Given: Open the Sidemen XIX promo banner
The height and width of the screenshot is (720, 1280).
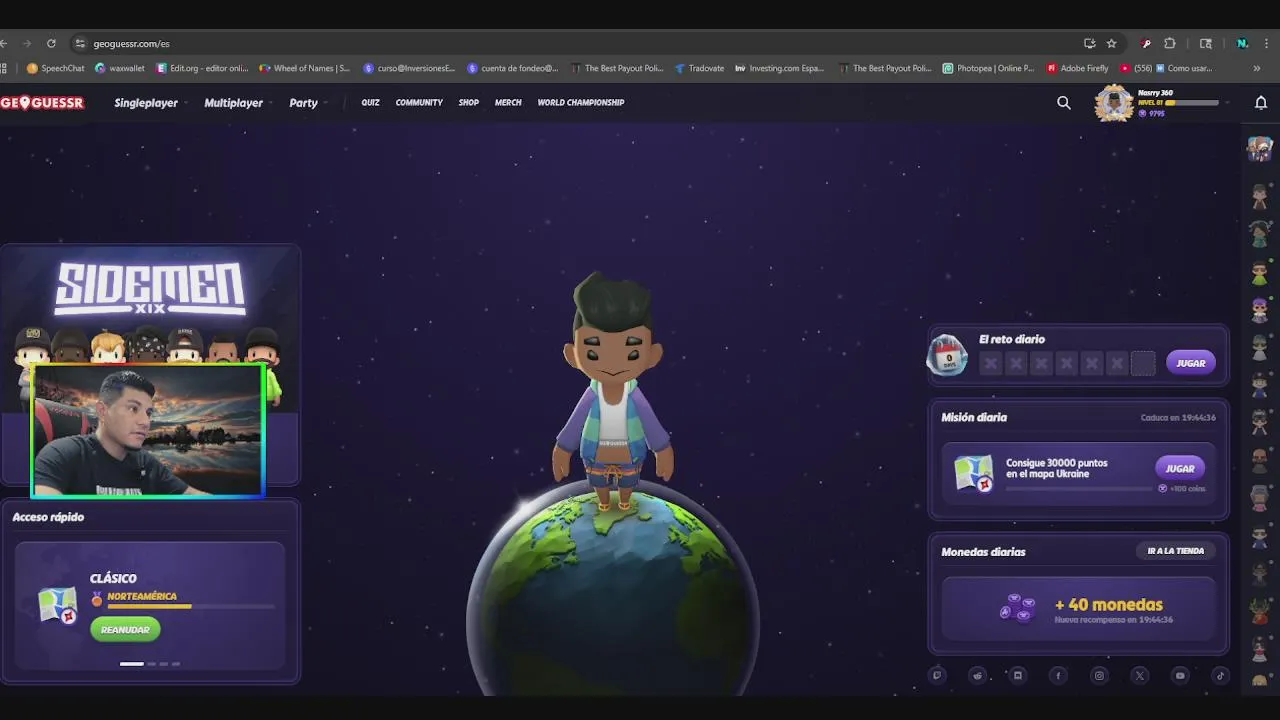Looking at the screenshot, I should [150, 363].
